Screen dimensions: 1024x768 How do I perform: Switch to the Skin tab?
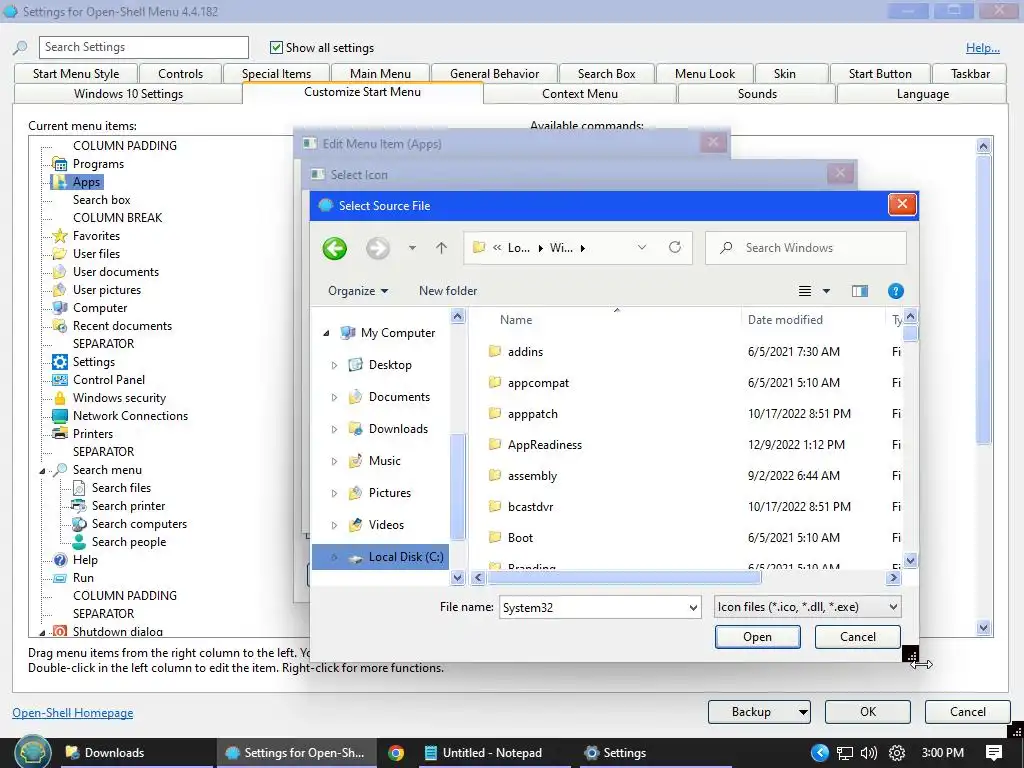[784, 74]
